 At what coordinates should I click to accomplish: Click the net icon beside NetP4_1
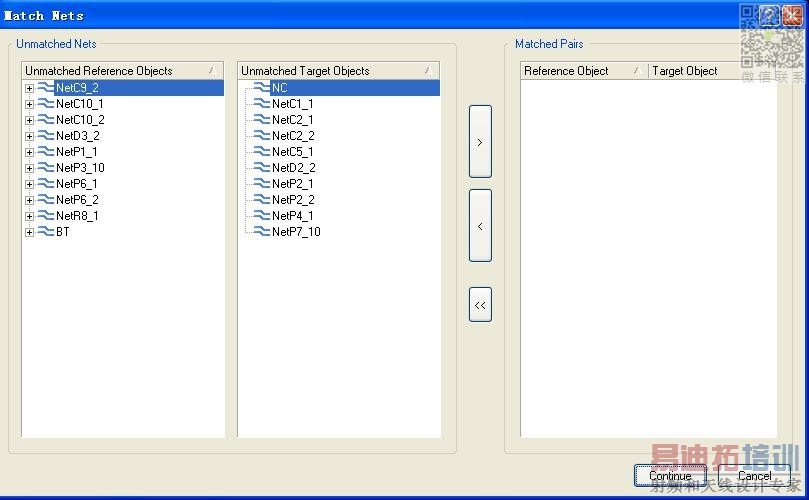coord(262,215)
